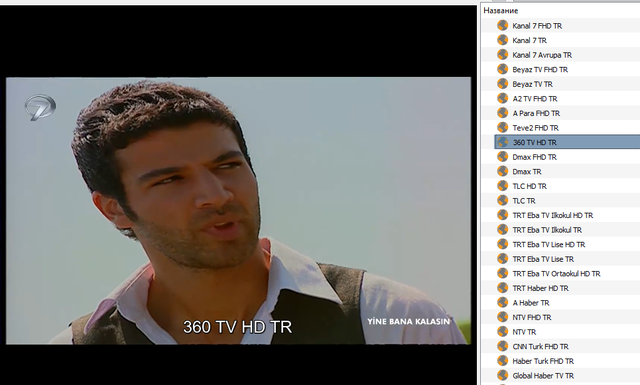
Task: Click the channel icon beside Beyaz TV FHD TR
Action: pyautogui.click(x=502, y=69)
